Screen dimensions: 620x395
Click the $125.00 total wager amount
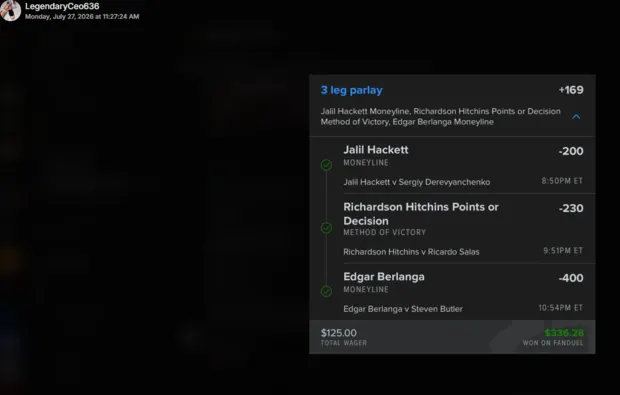pyautogui.click(x=338, y=333)
